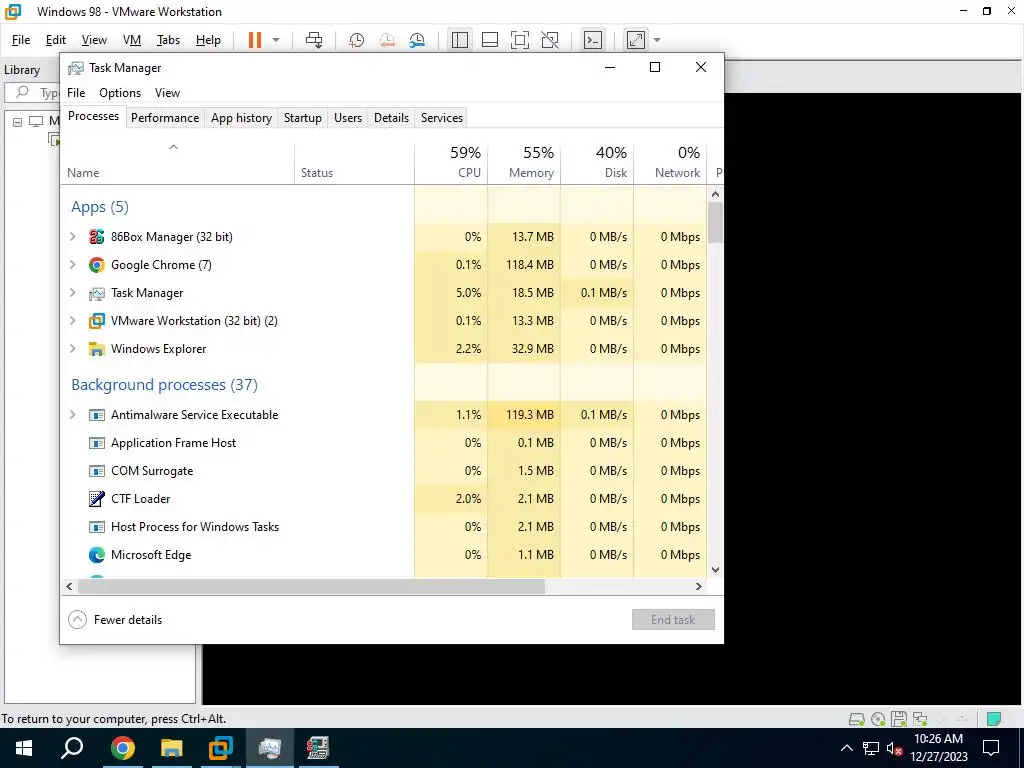The height and width of the screenshot is (768, 1024).
Task: Send Ctrl+Alt+Del to the virtual machine
Action: click(314, 40)
